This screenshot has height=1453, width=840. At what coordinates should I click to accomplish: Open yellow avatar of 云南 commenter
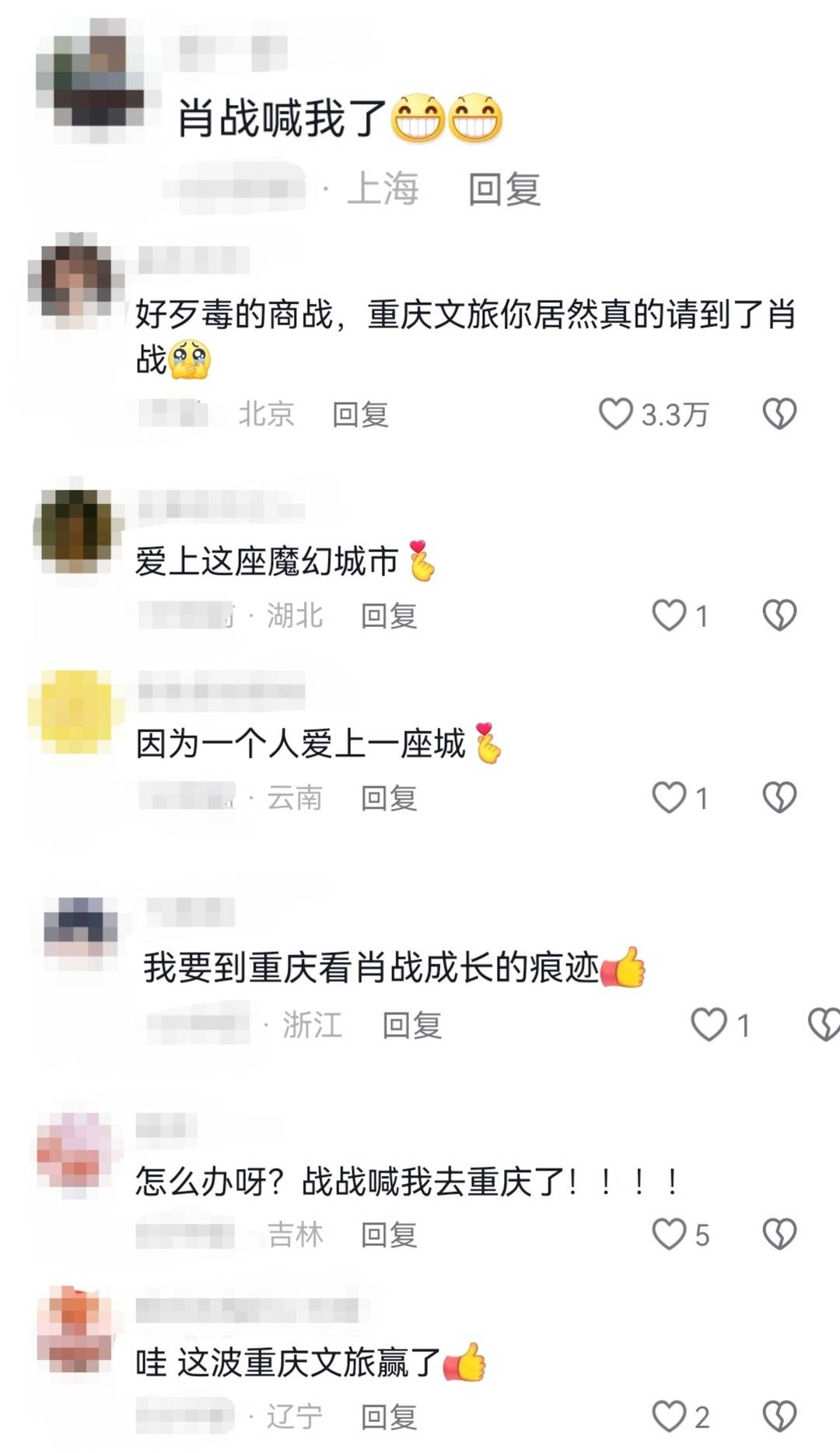[x=75, y=712]
